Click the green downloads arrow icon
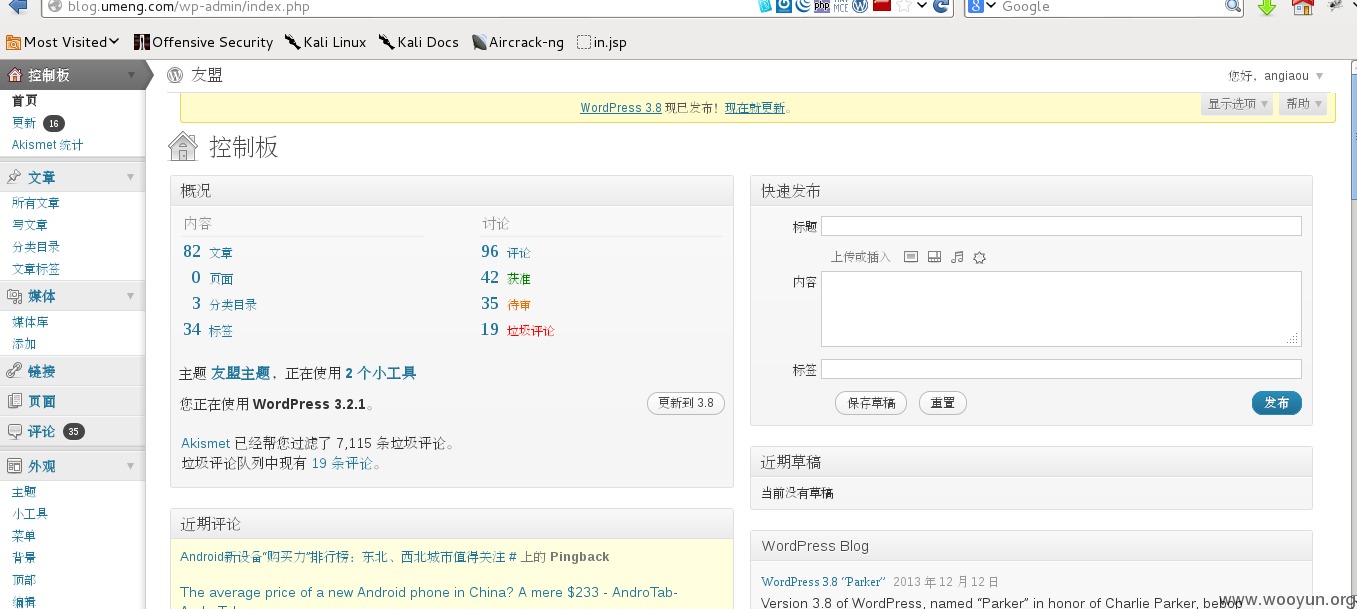 point(1267,7)
